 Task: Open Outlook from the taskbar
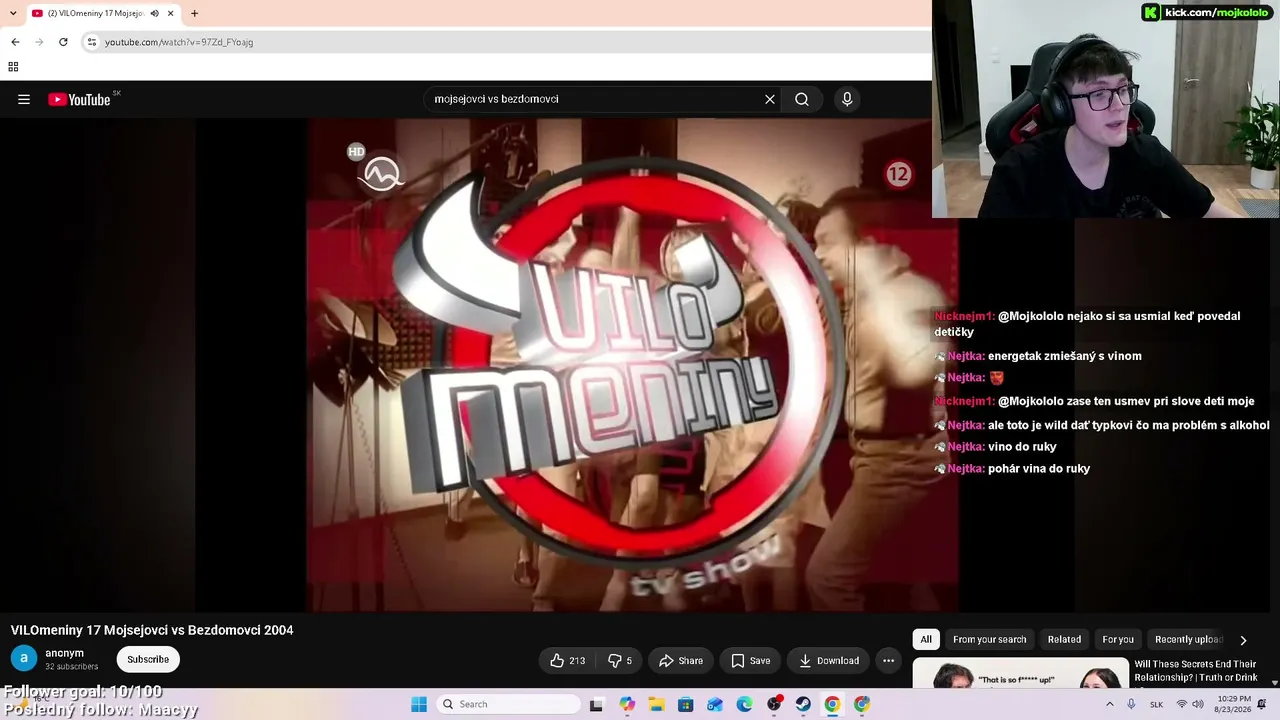click(x=715, y=704)
